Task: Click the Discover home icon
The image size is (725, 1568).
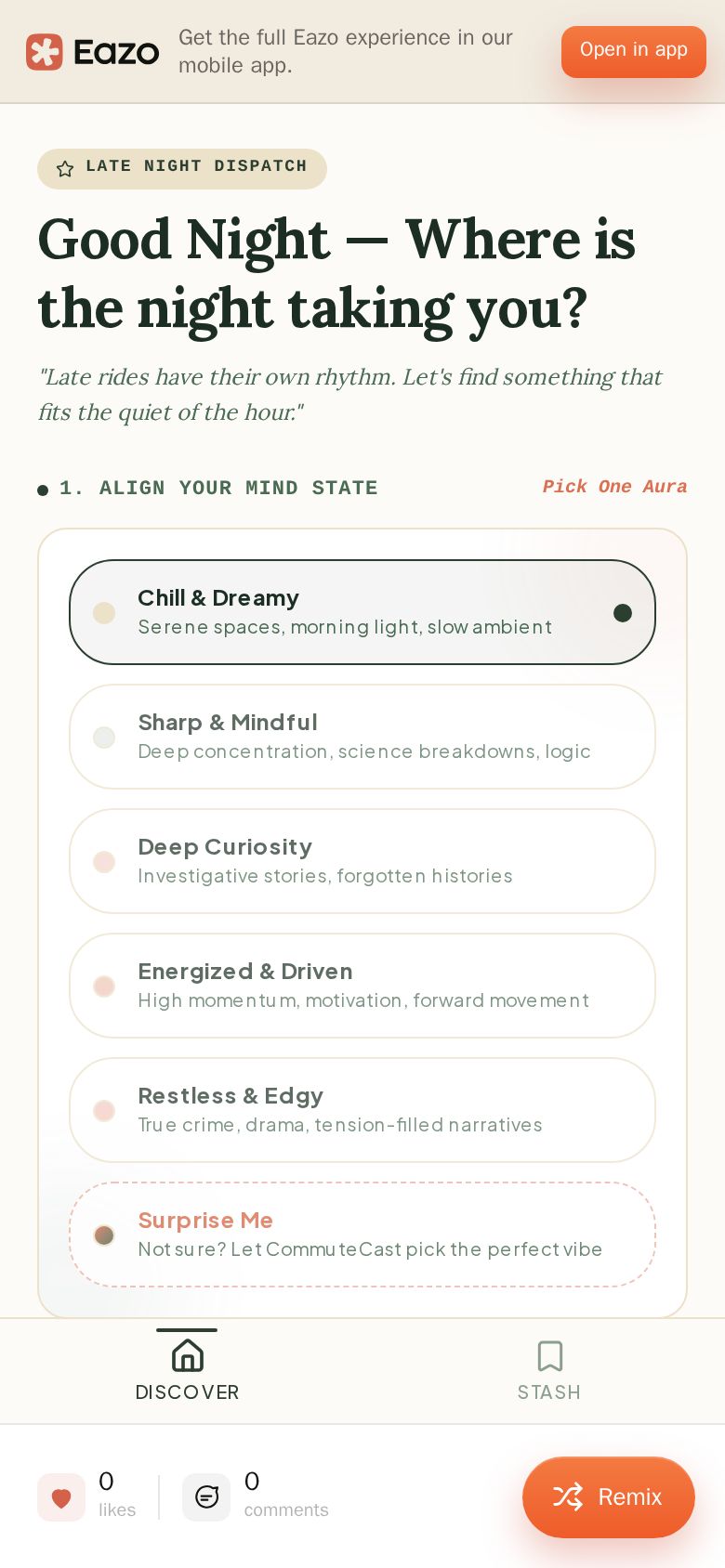Action: [188, 1355]
